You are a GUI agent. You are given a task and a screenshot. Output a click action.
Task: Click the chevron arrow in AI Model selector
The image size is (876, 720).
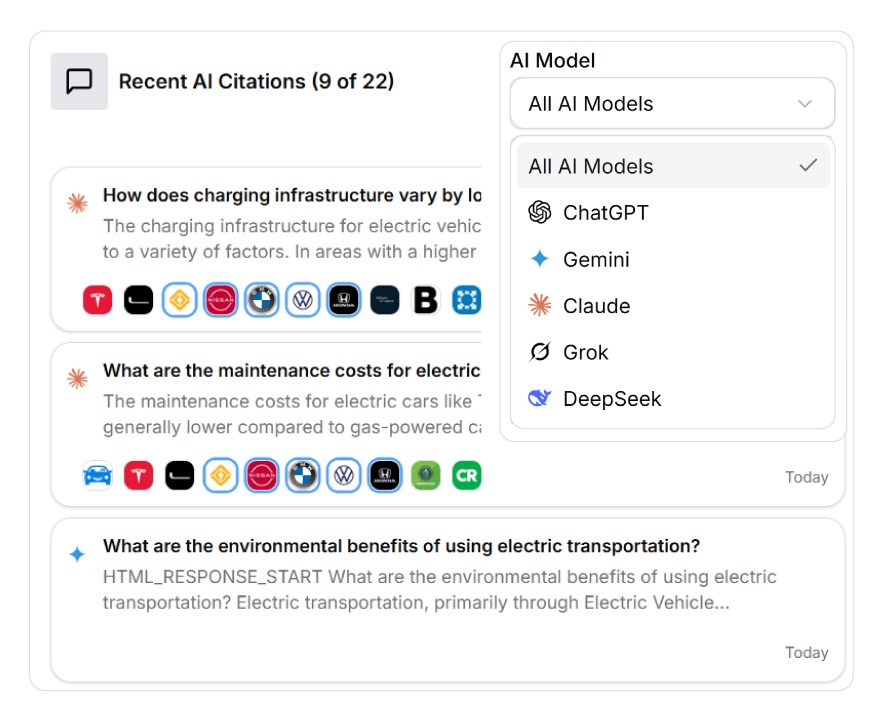click(x=805, y=104)
